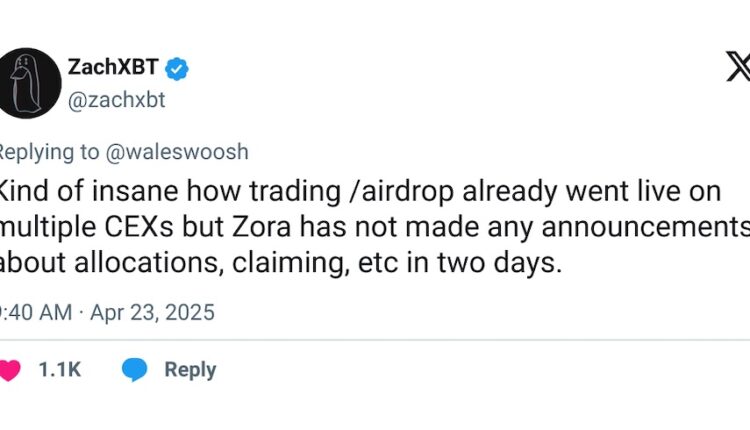Click the Apr 23, 2025 date
Image resolution: width=750 pixels, height=430 pixels.
tap(152, 312)
